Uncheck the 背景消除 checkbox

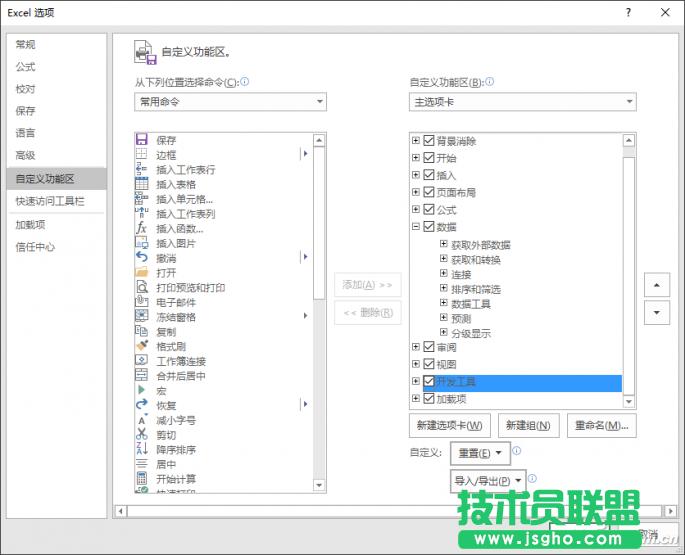429,141
